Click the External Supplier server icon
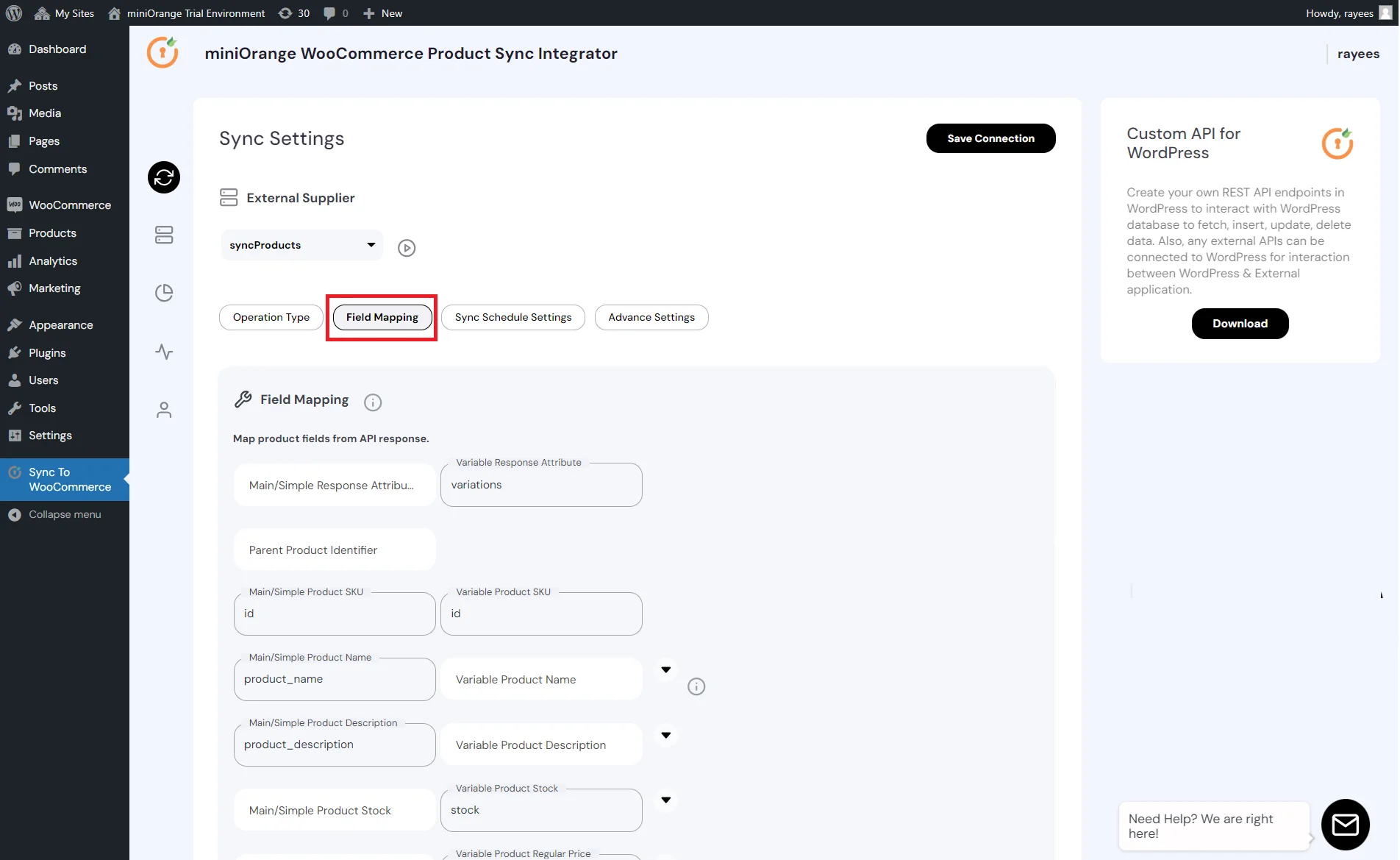Screen dimensions: 1400x860 [229, 197]
